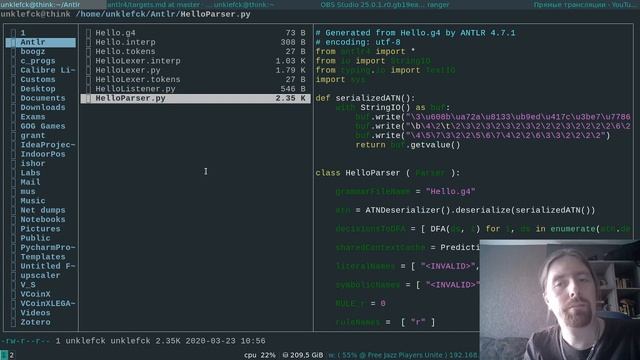Switch to the YouTube live streams tab

pos(586,4)
